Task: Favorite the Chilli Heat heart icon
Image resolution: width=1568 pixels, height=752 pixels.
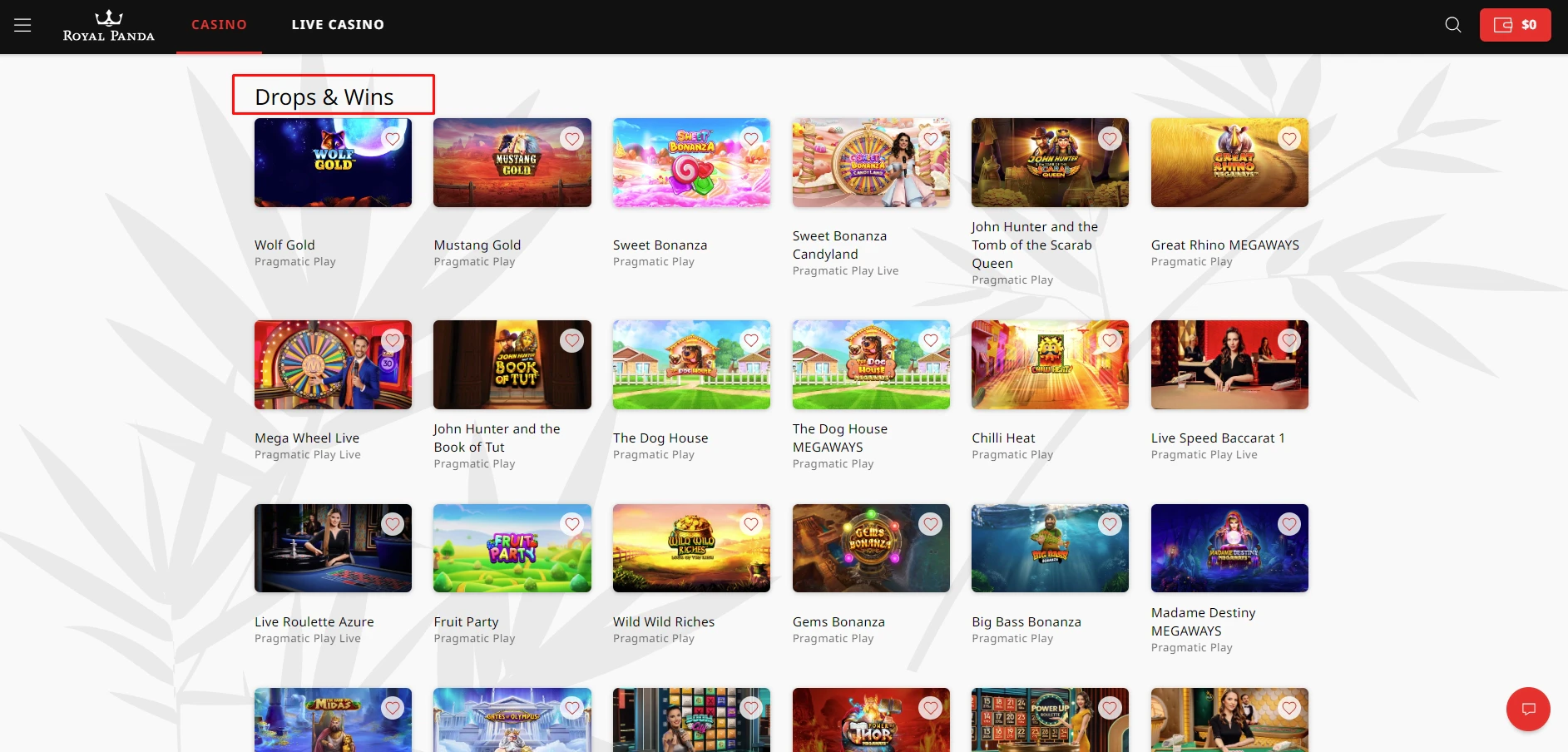Action: tap(1110, 340)
